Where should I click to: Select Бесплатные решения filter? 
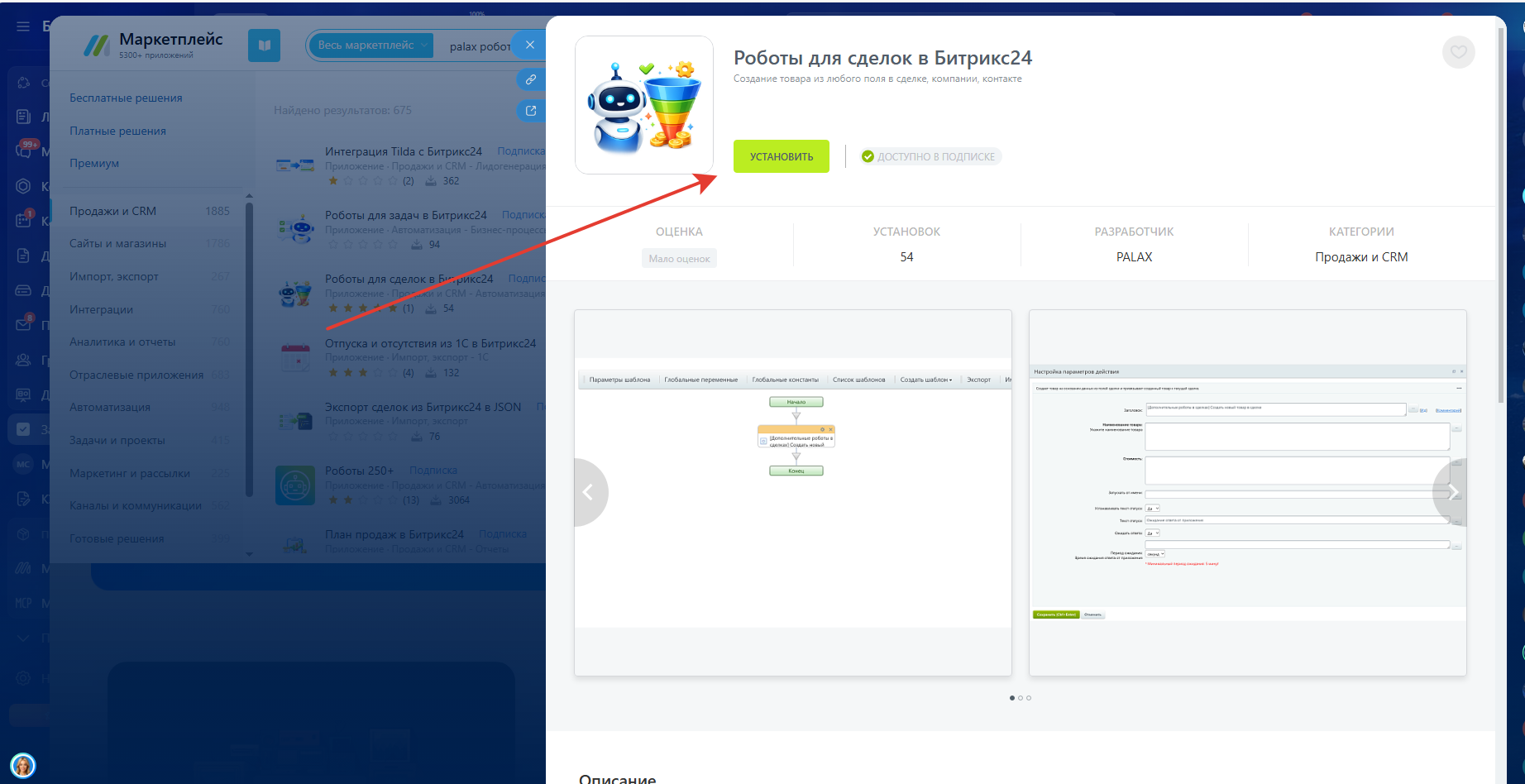pos(126,98)
